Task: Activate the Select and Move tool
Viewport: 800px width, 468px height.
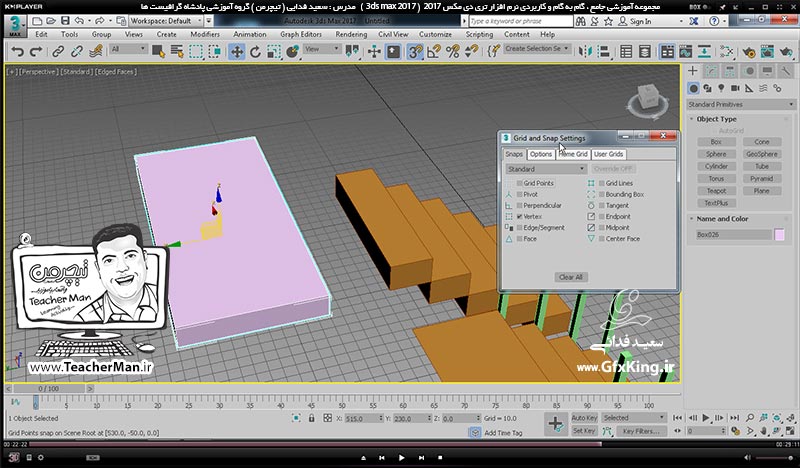Action: click(x=237, y=52)
